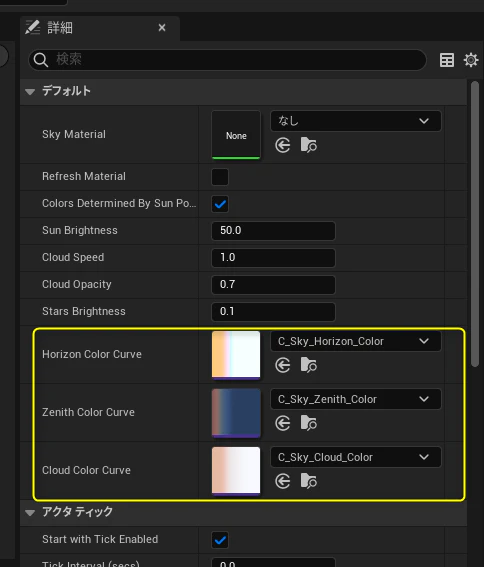
Task: Collapse the アクタ ティック section
Action: pos(30,512)
